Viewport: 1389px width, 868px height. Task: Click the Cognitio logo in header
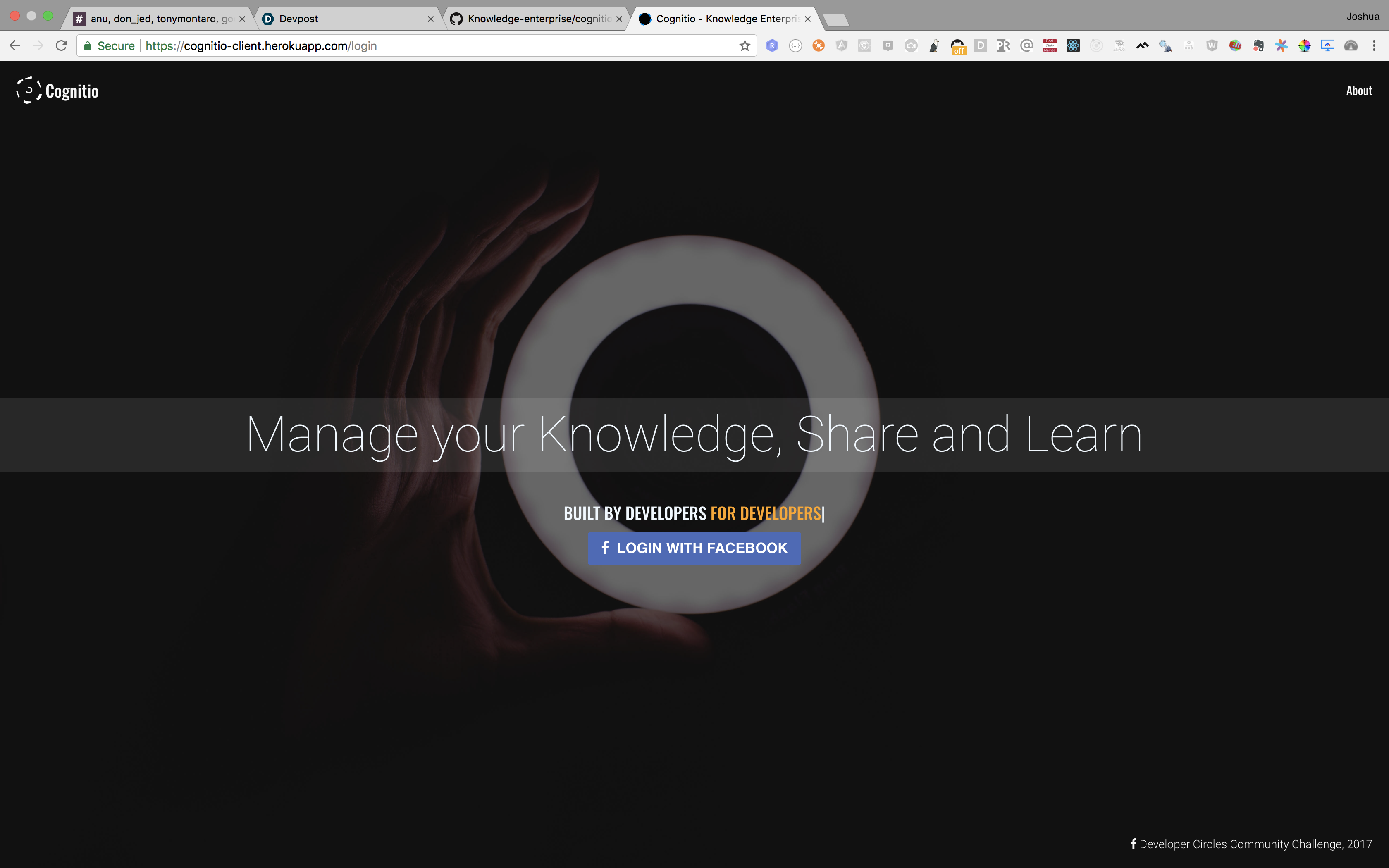coord(57,91)
